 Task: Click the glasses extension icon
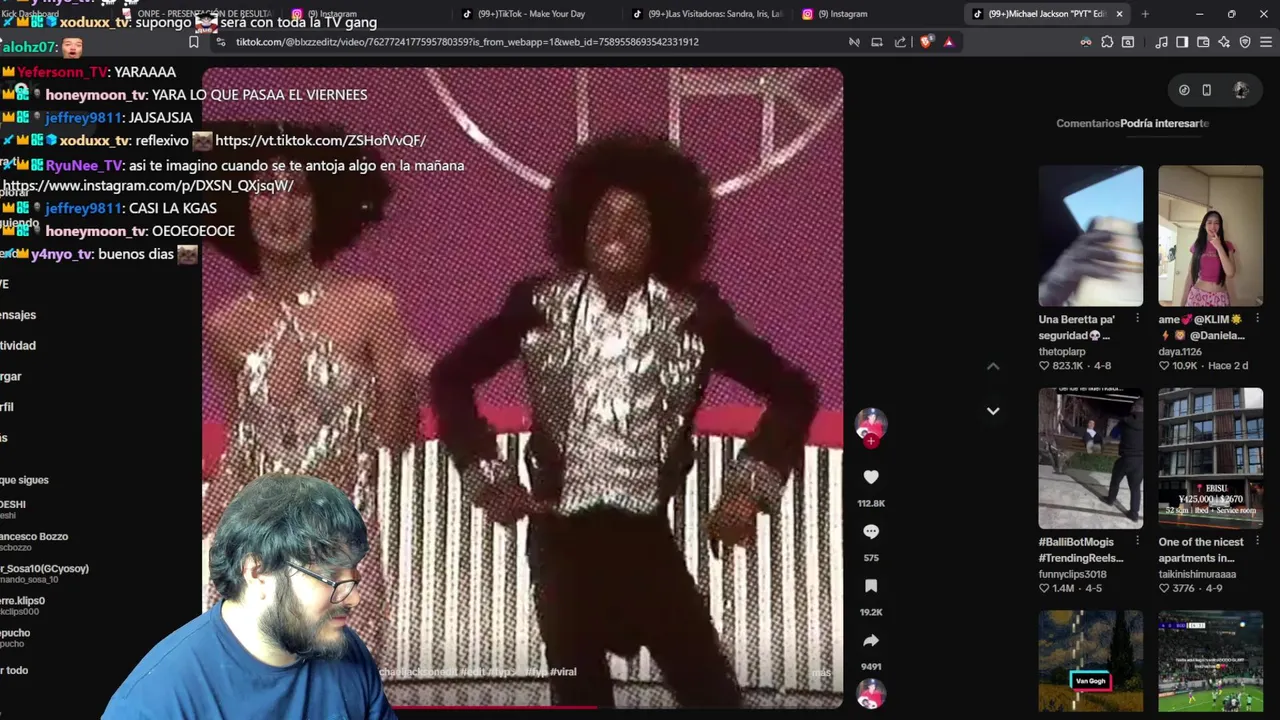tap(1086, 42)
